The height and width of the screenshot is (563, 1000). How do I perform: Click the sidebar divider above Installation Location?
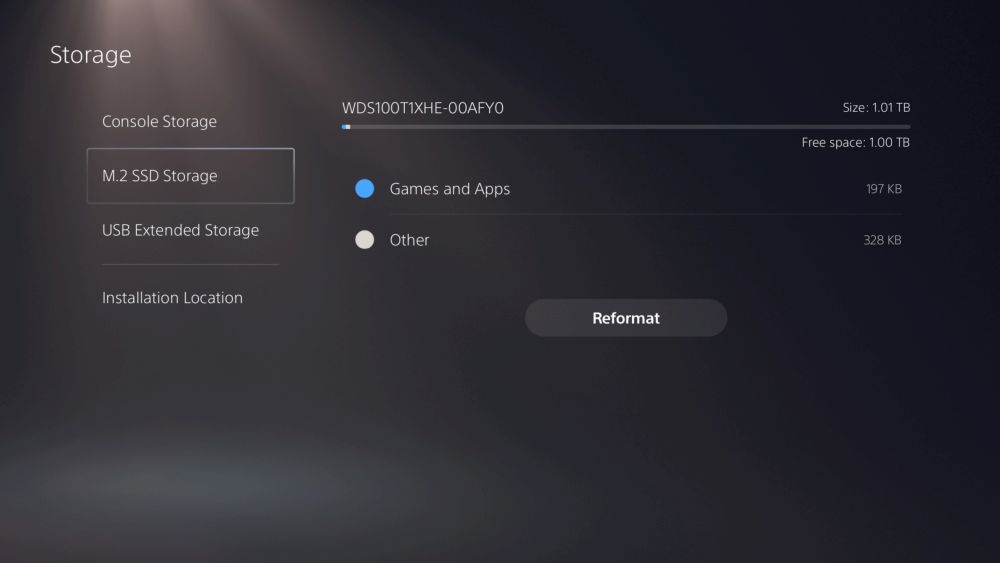pyautogui.click(x=191, y=264)
